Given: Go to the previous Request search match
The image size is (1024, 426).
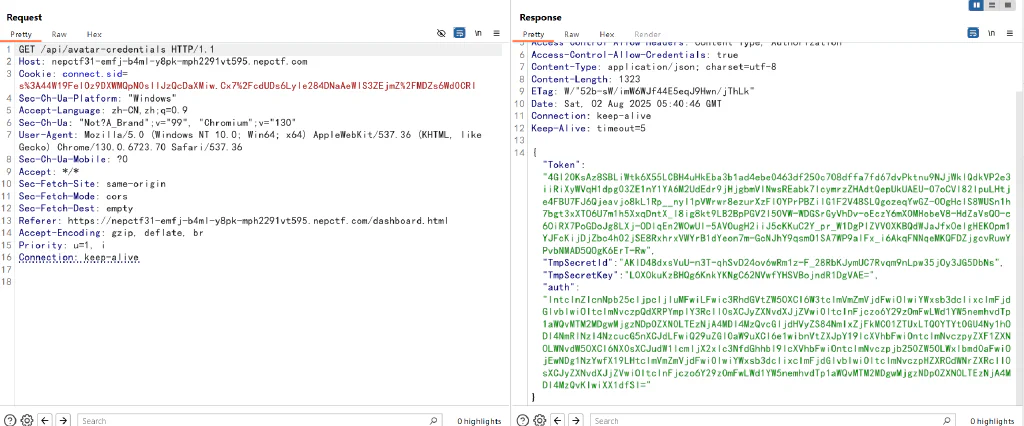Looking at the screenshot, I should click(45, 420).
